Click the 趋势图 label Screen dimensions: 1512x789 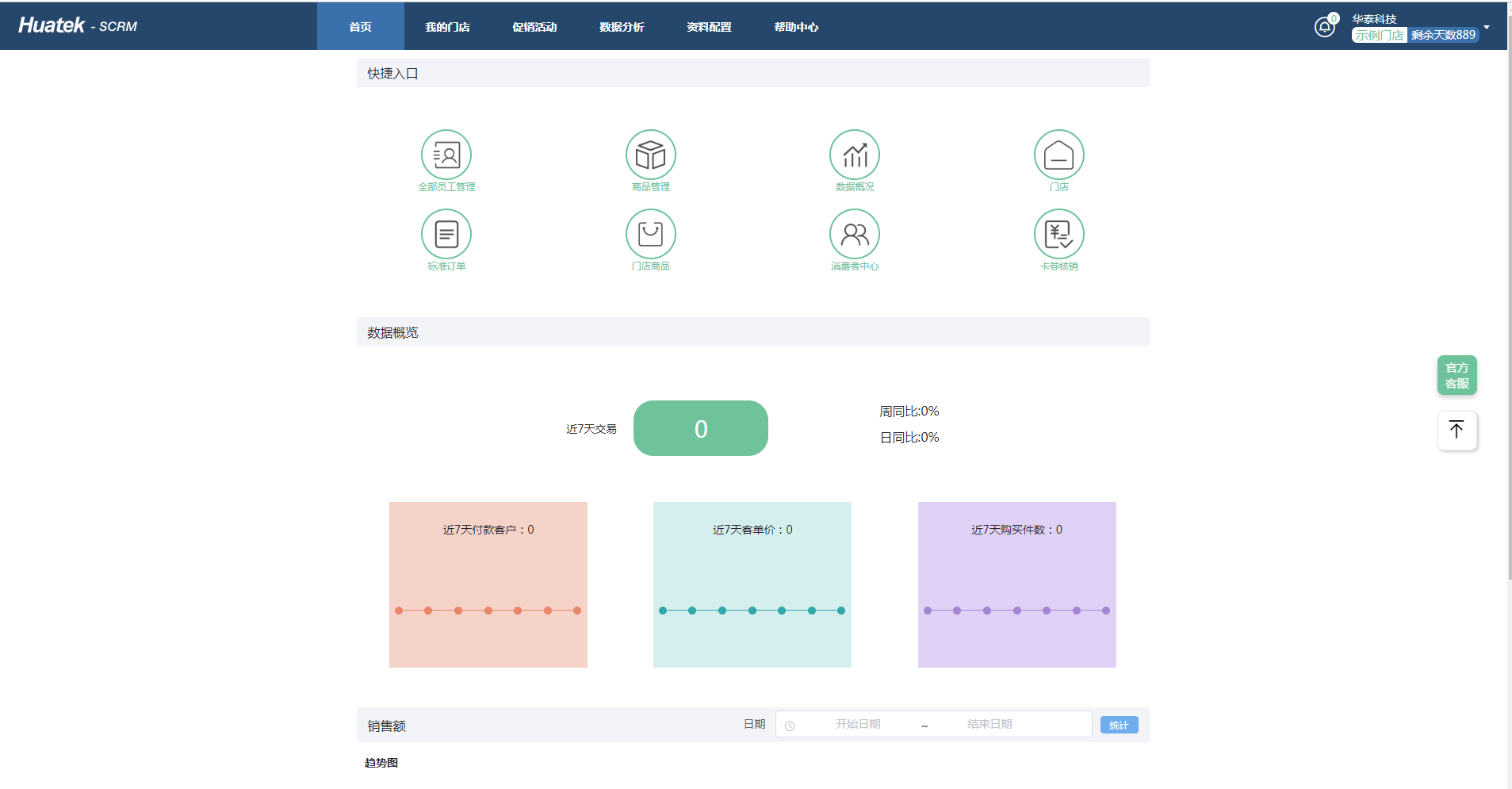point(381,763)
